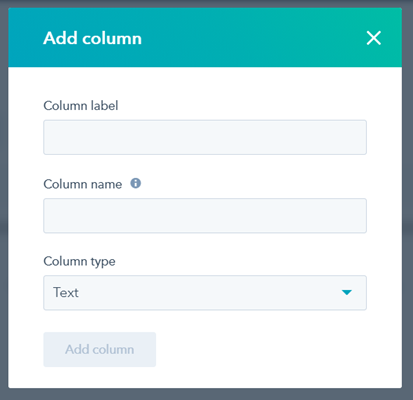Click the teal gradient header bar
This screenshot has height=400, width=413.
point(205,37)
